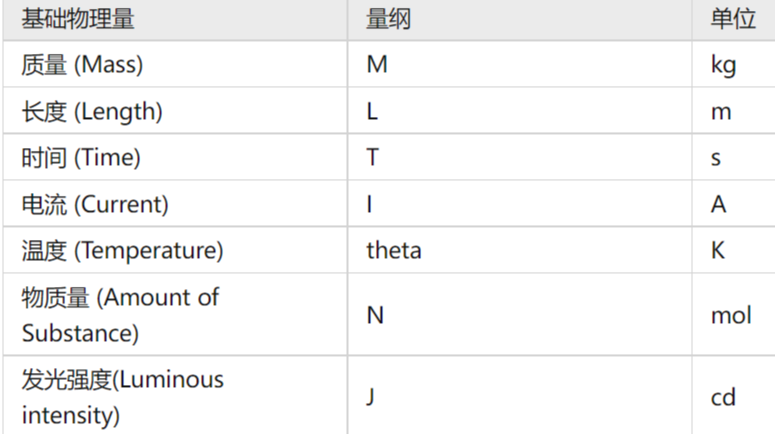Click the dimension symbol M cell
Screen dimensions: 775x434
pyautogui.click(x=377, y=65)
